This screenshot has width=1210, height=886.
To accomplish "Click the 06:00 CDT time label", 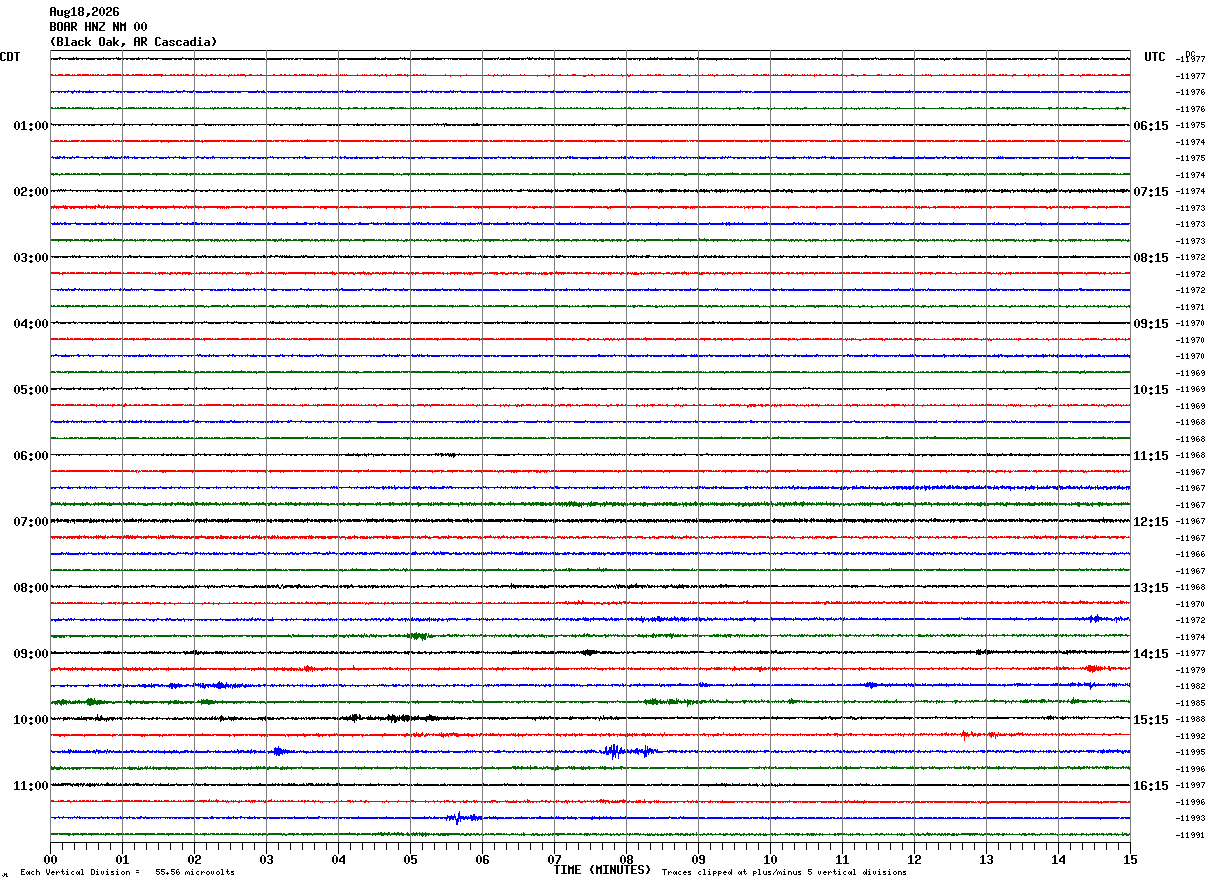I will pyautogui.click(x=31, y=456).
